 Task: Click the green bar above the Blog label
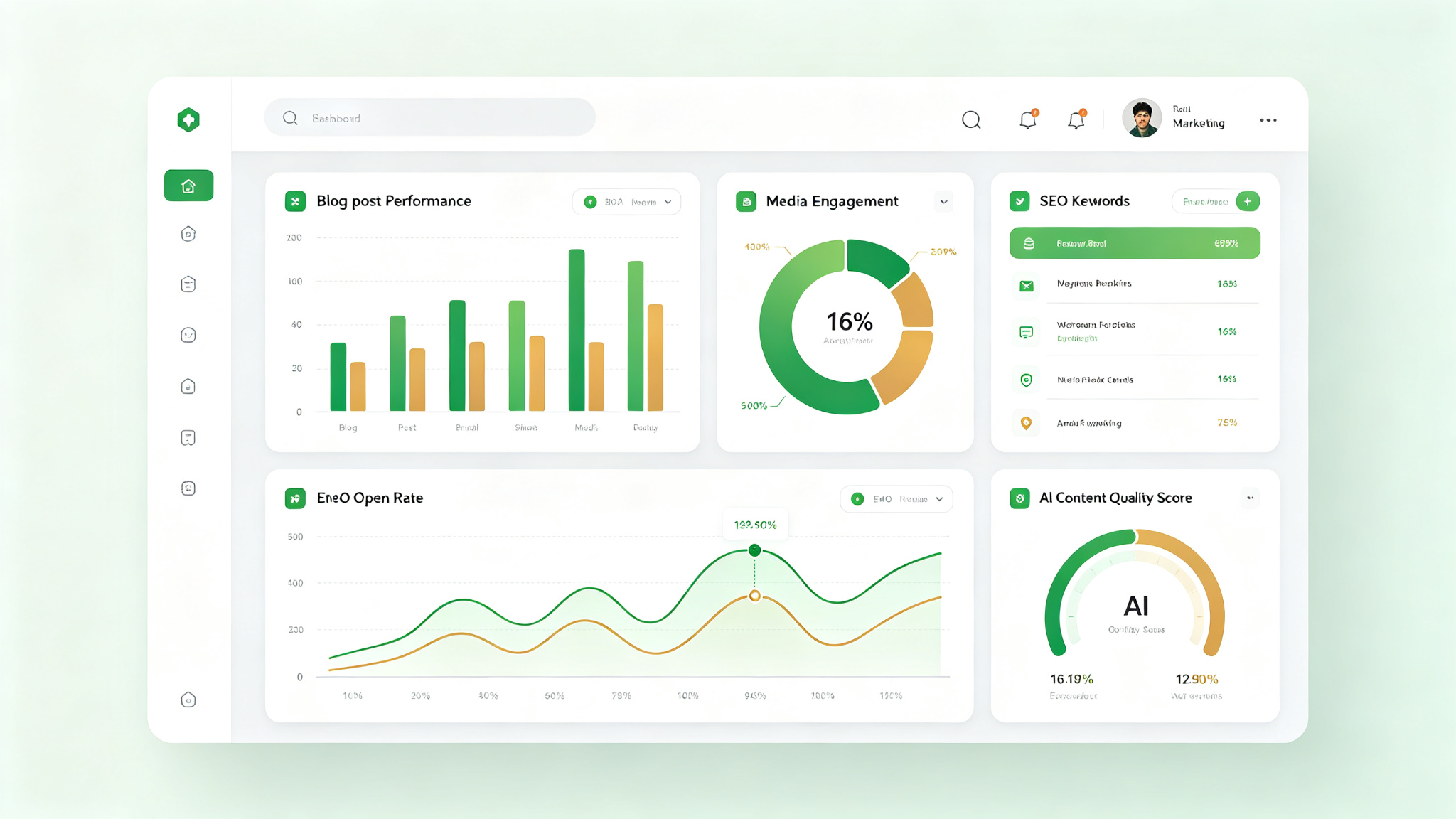[x=338, y=377]
